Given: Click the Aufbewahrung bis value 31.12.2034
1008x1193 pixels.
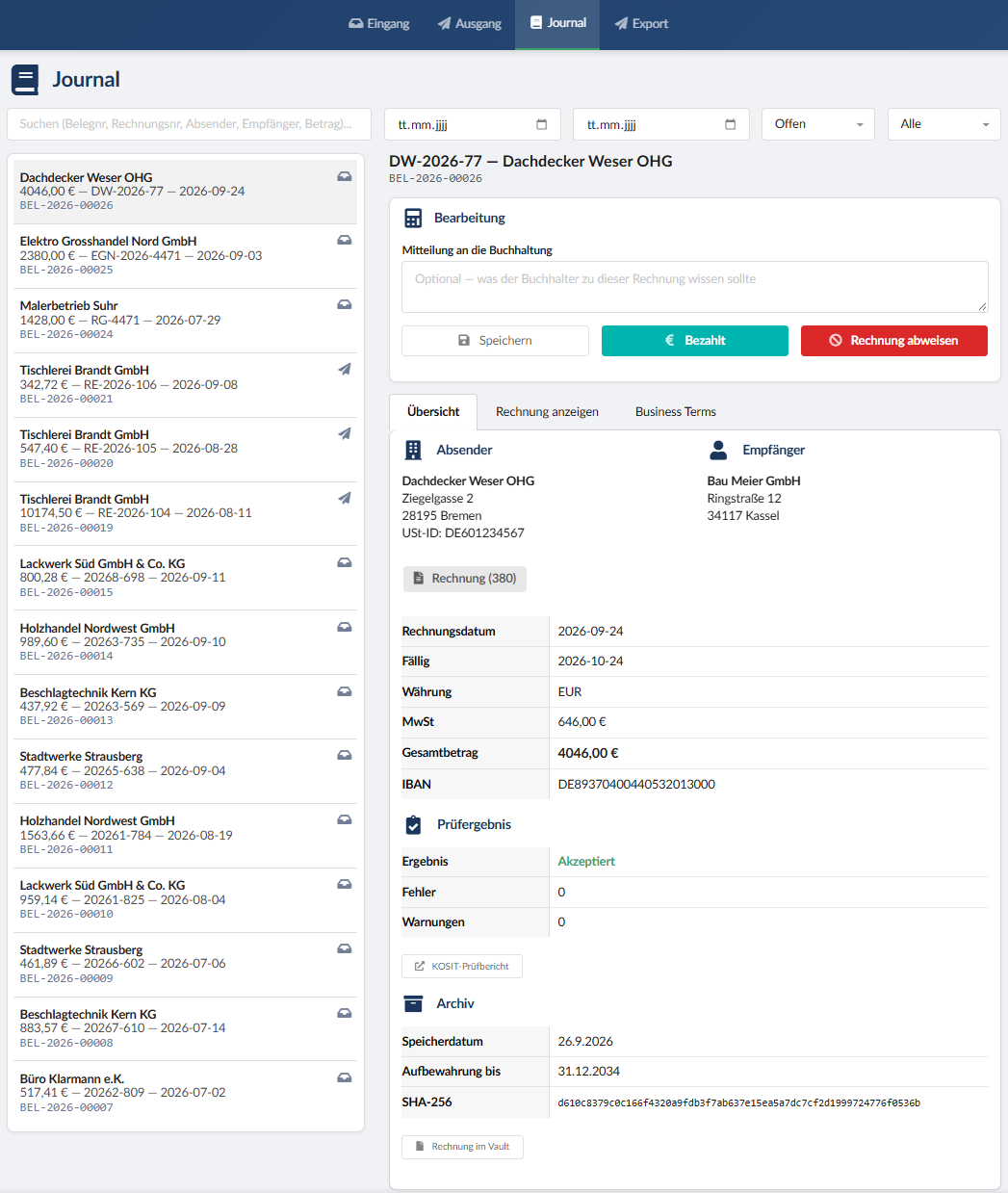Looking at the screenshot, I should (589, 1072).
